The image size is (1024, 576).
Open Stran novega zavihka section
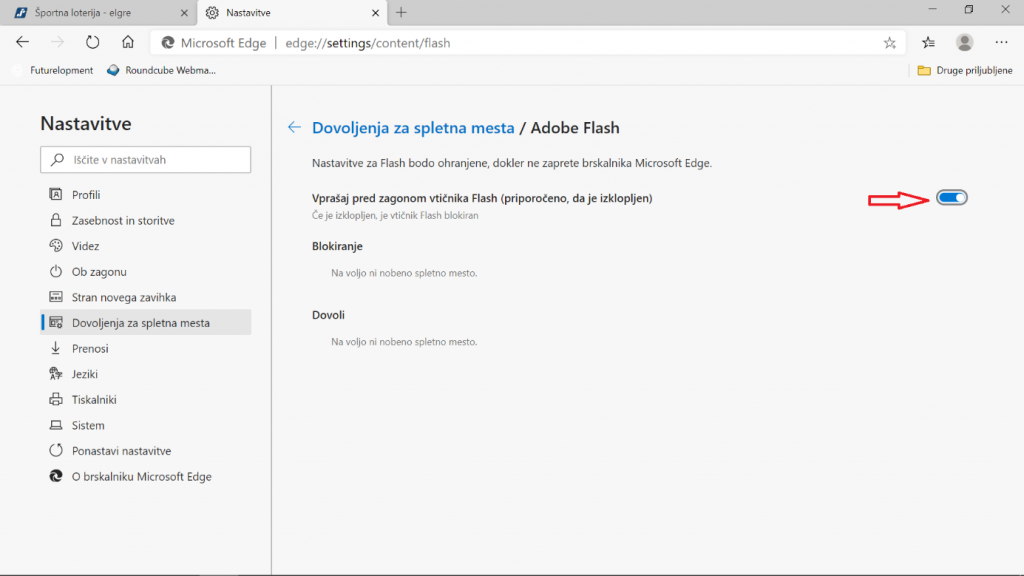point(145,297)
